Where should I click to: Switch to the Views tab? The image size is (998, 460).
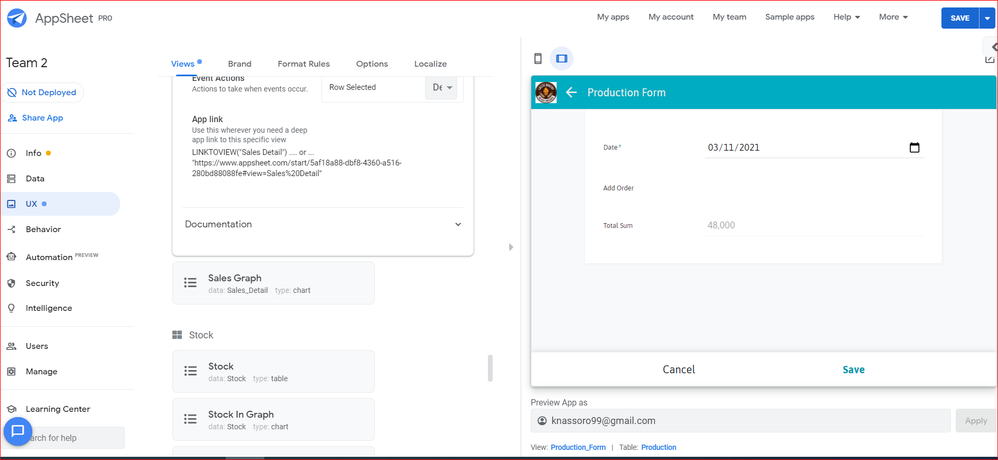tap(183, 64)
